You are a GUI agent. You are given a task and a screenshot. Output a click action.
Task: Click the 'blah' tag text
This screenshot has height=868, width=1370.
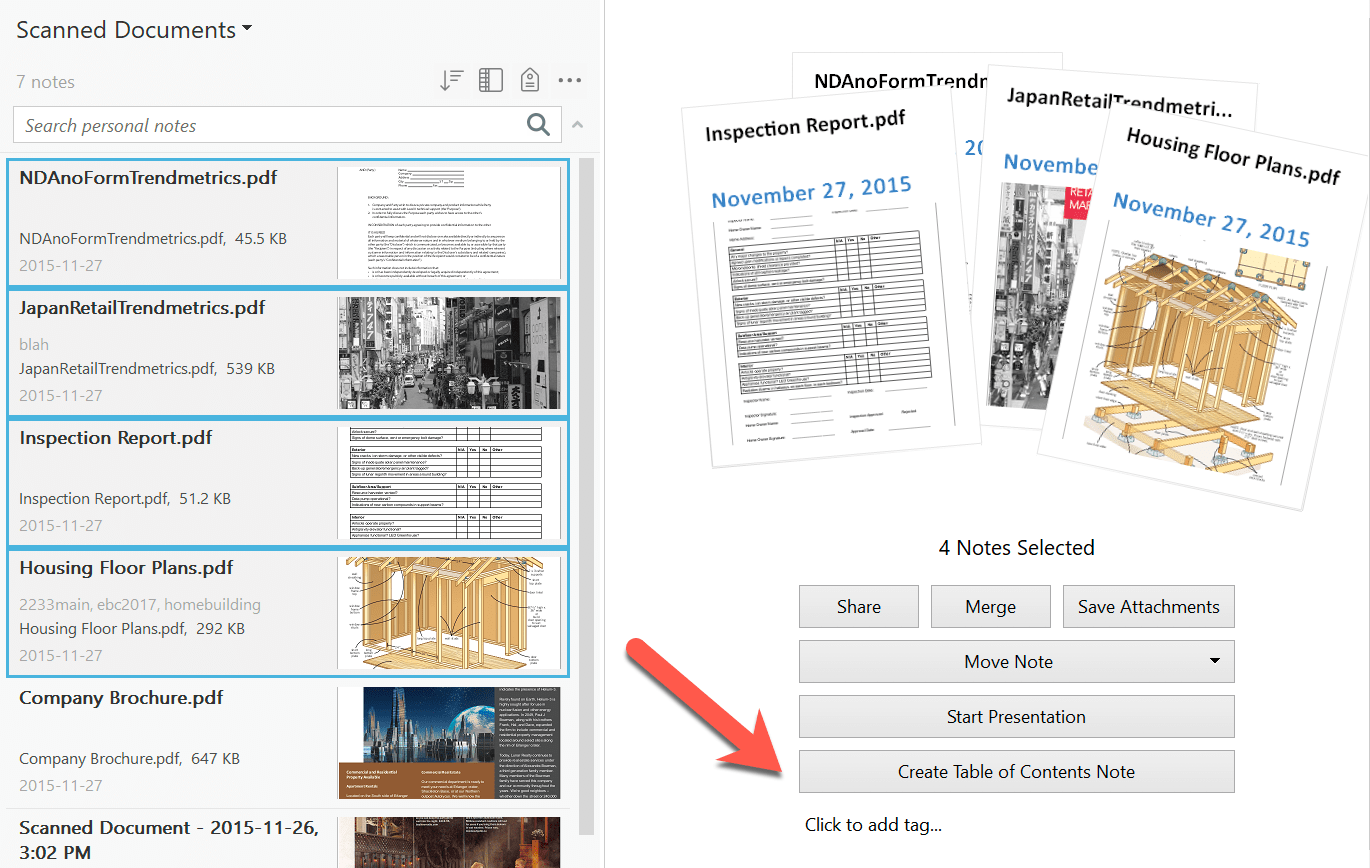pos(34,344)
